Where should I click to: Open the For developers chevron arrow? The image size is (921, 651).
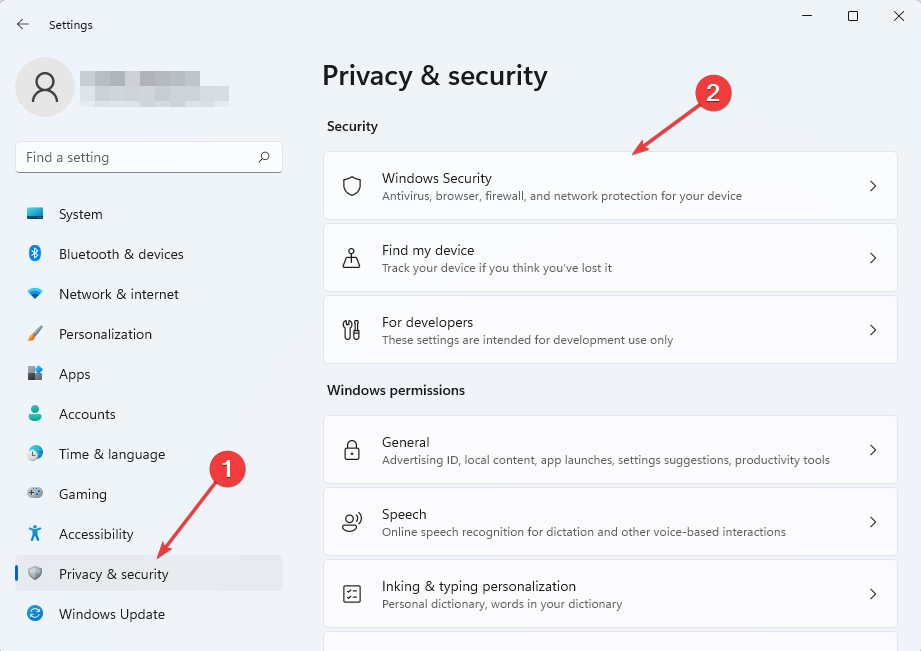coord(872,330)
